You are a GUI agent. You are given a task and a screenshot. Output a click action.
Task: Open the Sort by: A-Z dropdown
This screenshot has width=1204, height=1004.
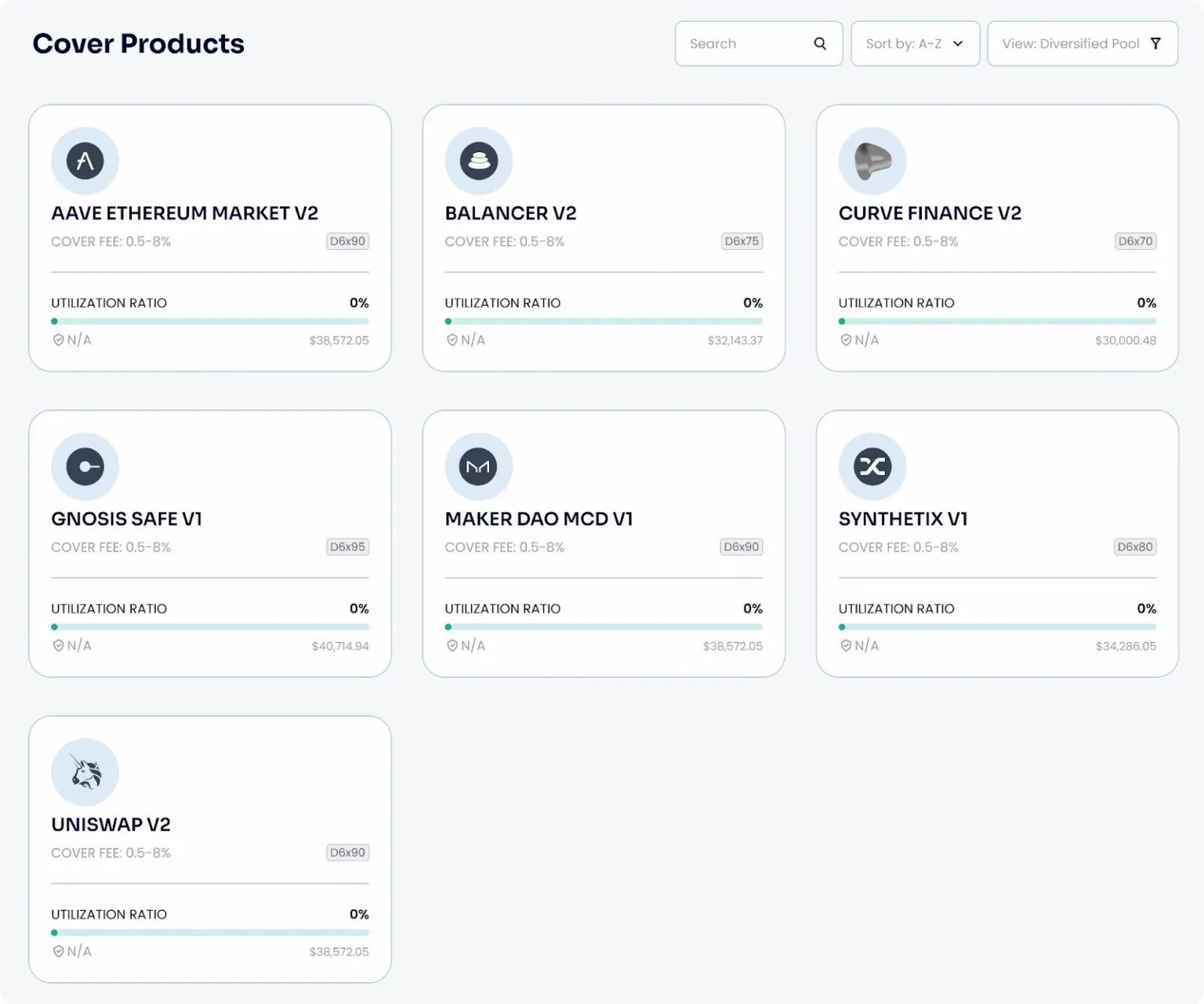coord(916,44)
